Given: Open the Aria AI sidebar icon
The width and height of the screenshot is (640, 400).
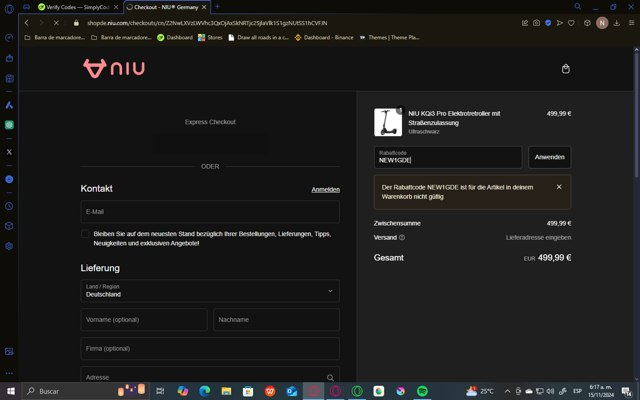Looking at the screenshot, I should coord(9,105).
